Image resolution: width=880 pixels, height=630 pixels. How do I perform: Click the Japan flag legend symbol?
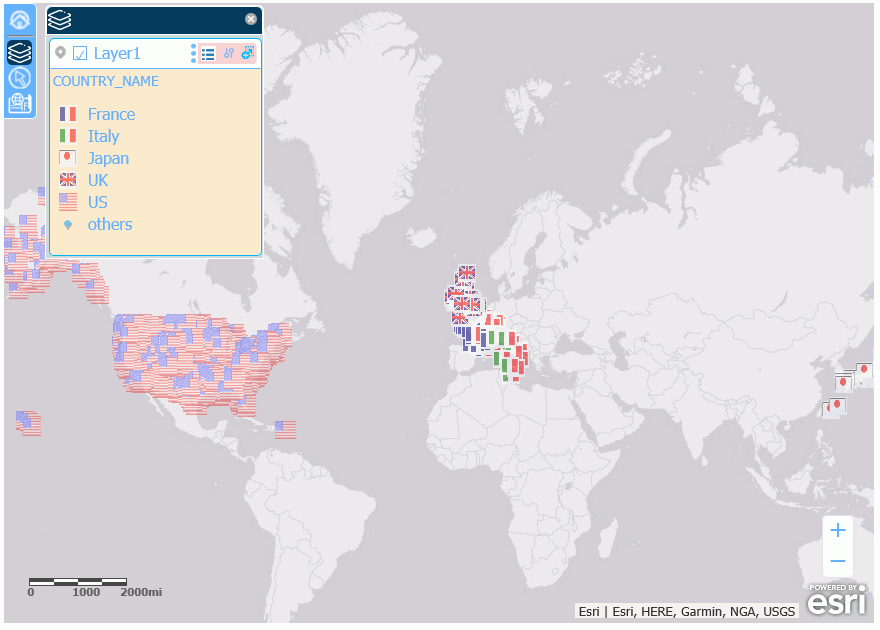click(x=67, y=158)
